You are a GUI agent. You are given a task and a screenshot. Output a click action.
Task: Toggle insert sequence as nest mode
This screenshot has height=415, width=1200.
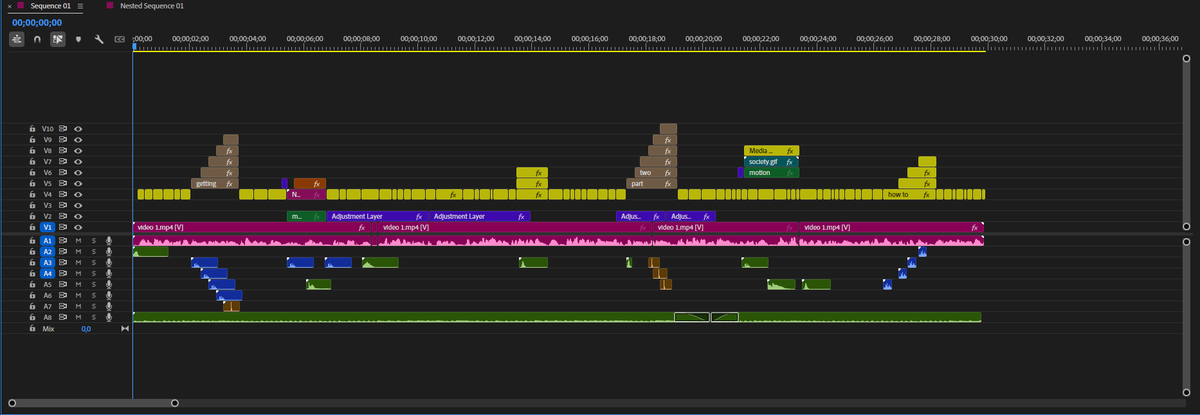[18, 39]
